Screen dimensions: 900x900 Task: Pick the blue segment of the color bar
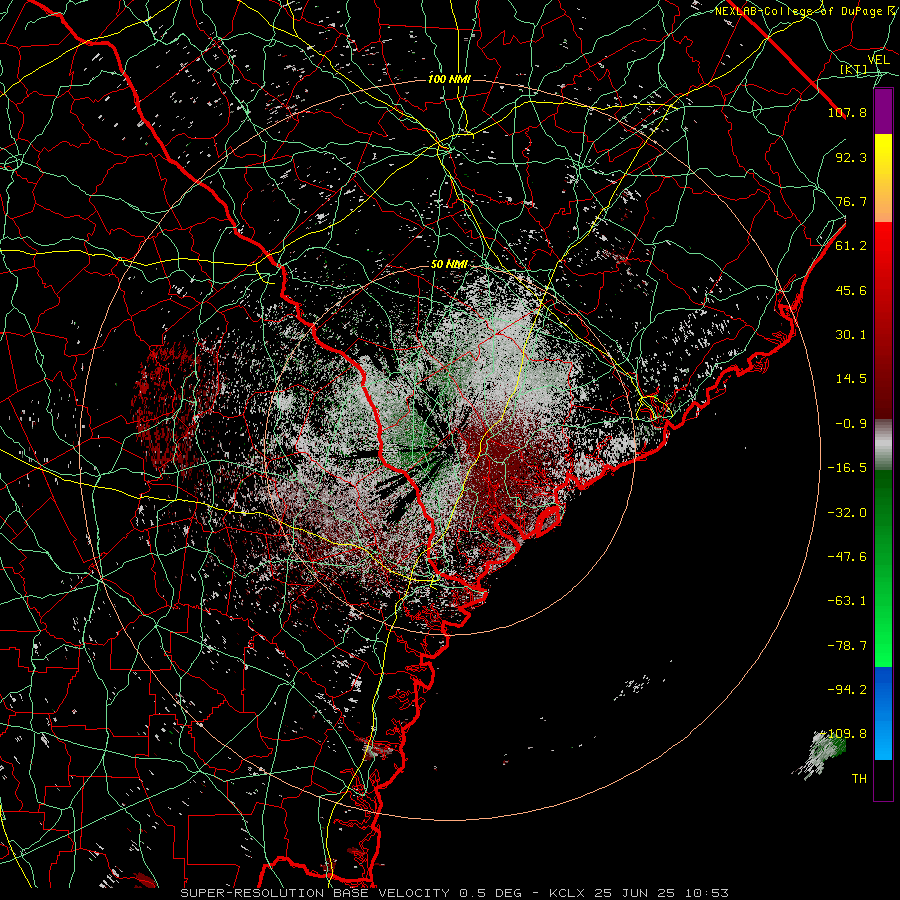pyautogui.click(x=883, y=713)
